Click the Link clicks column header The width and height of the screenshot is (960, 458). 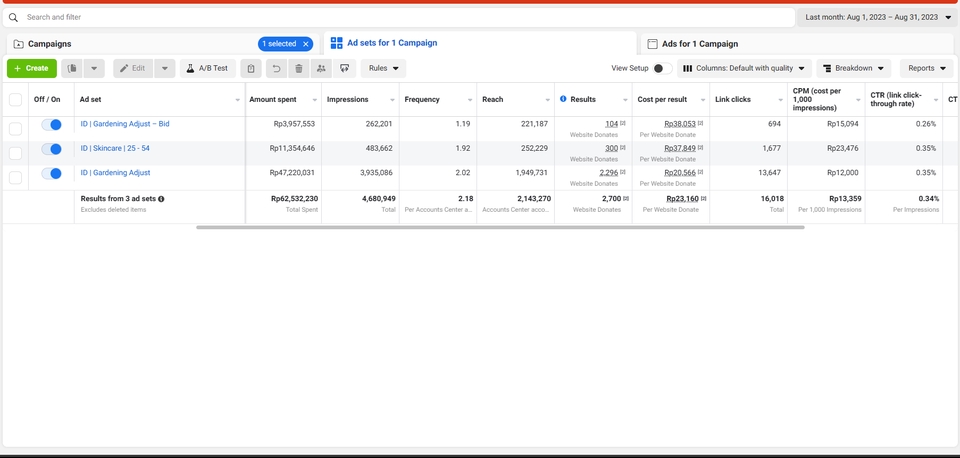coord(733,99)
